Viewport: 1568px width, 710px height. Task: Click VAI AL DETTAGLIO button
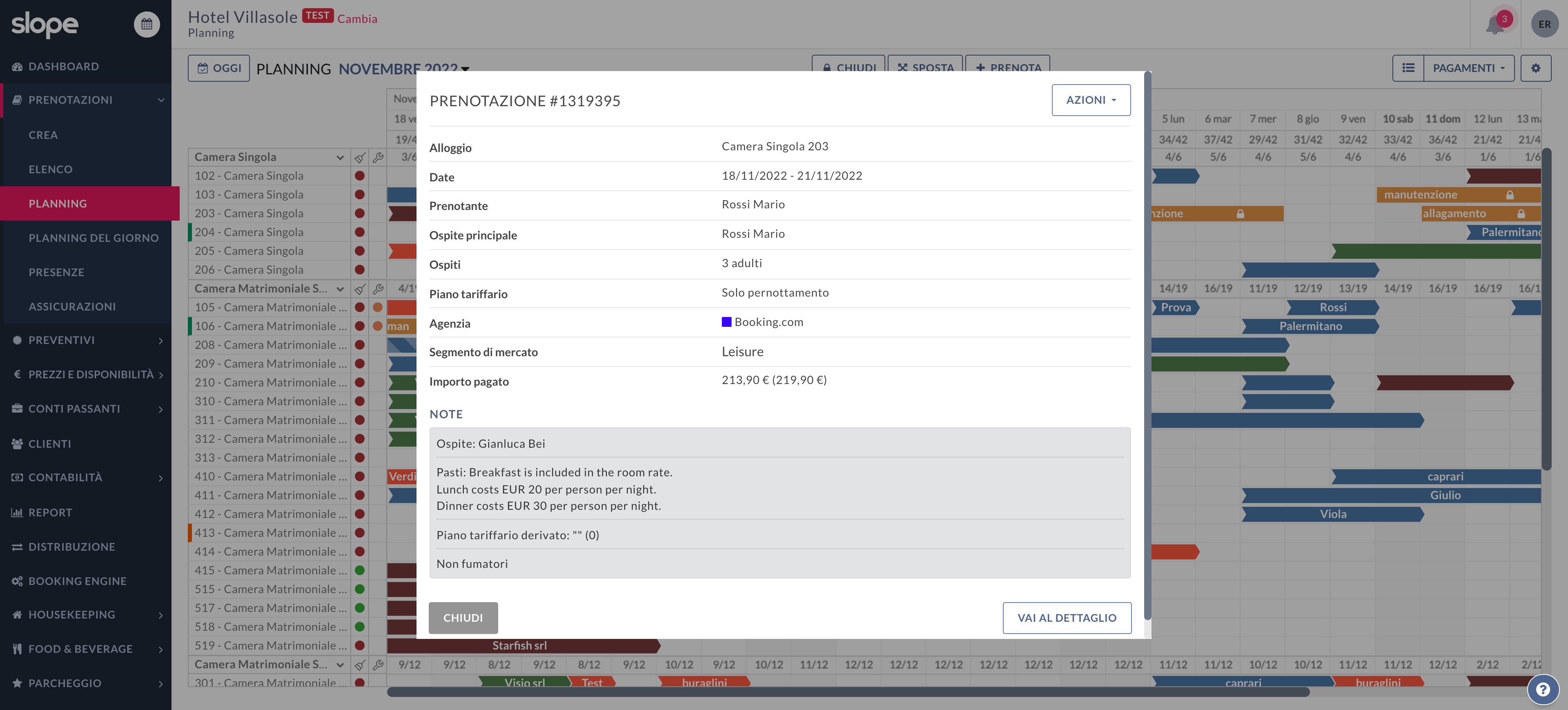tap(1067, 618)
